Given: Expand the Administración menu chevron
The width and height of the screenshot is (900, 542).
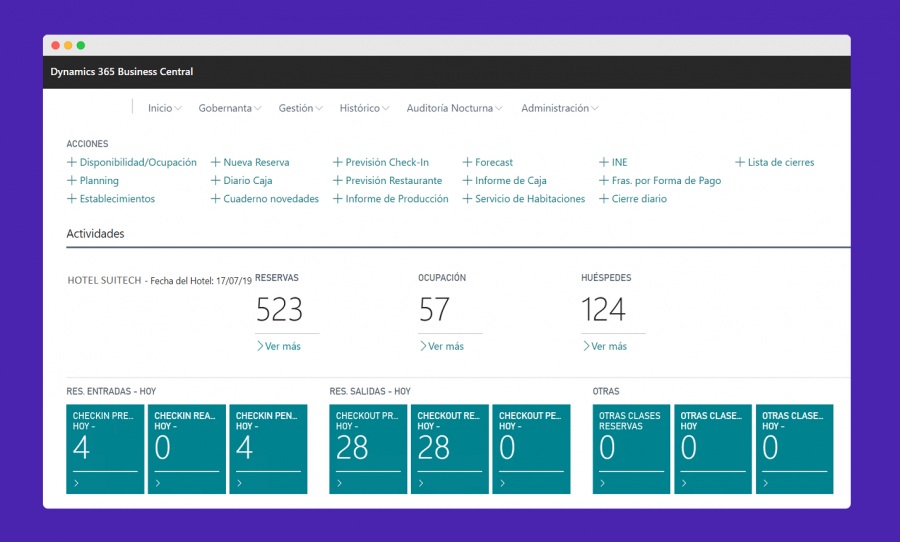Looking at the screenshot, I should pyautogui.click(x=595, y=109).
